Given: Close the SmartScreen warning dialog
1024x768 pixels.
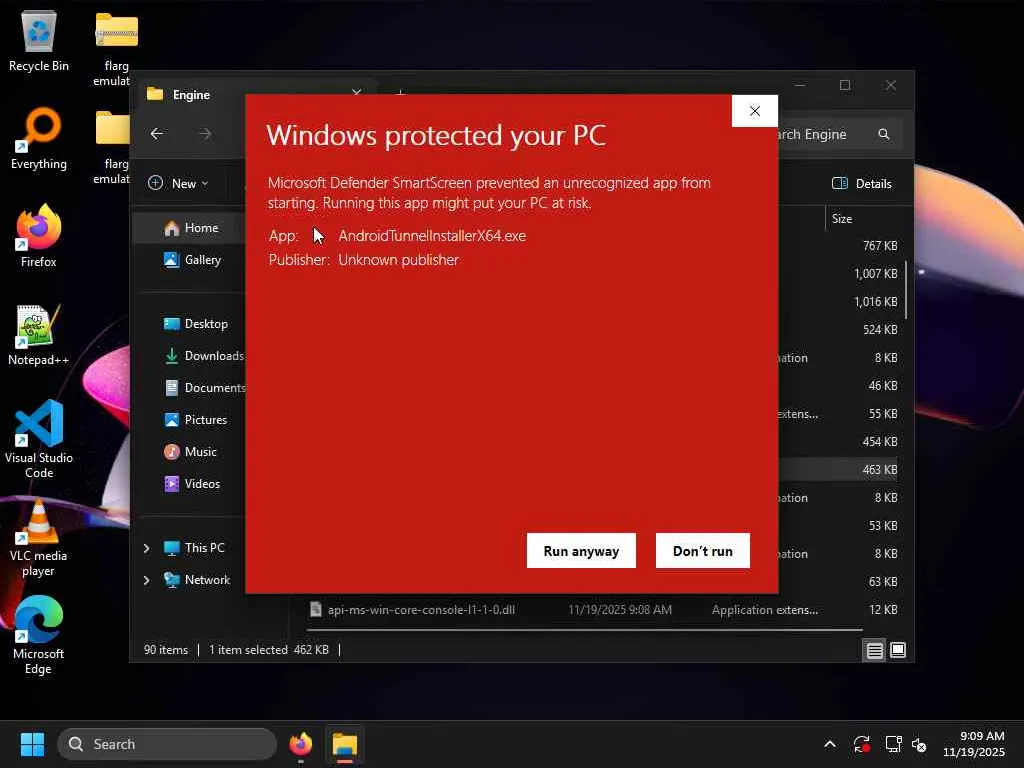Looking at the screenshot, I should point(755,111).
